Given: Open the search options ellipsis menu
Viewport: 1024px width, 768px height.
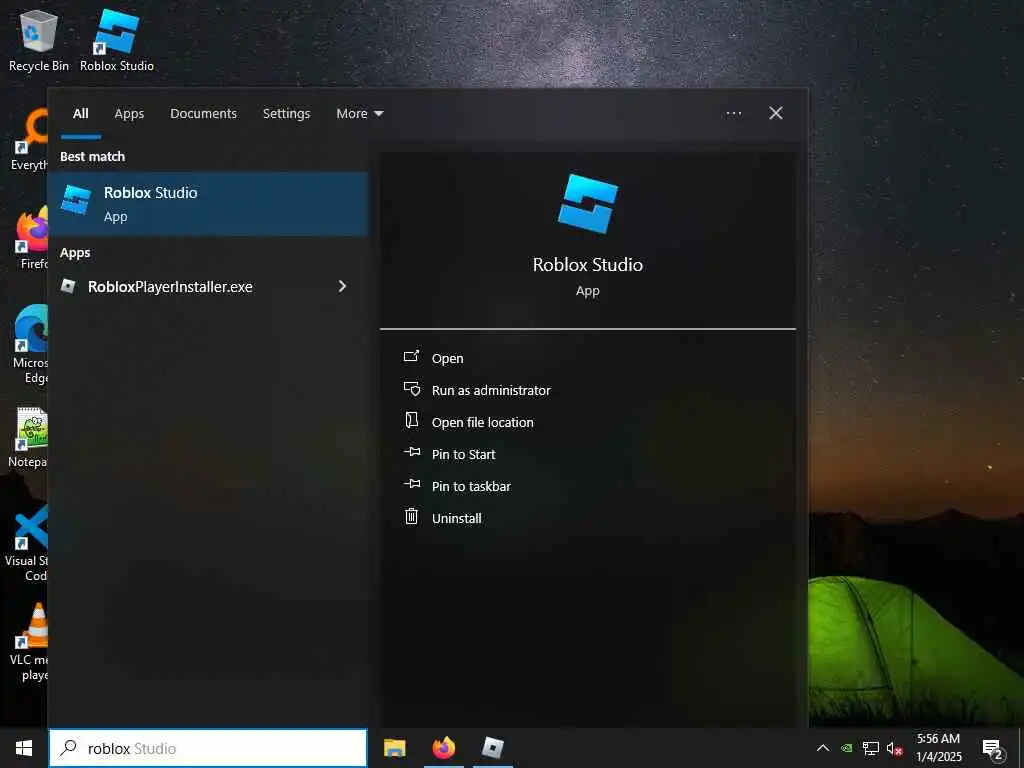Looking at the screenshot, I should (733, 114).
